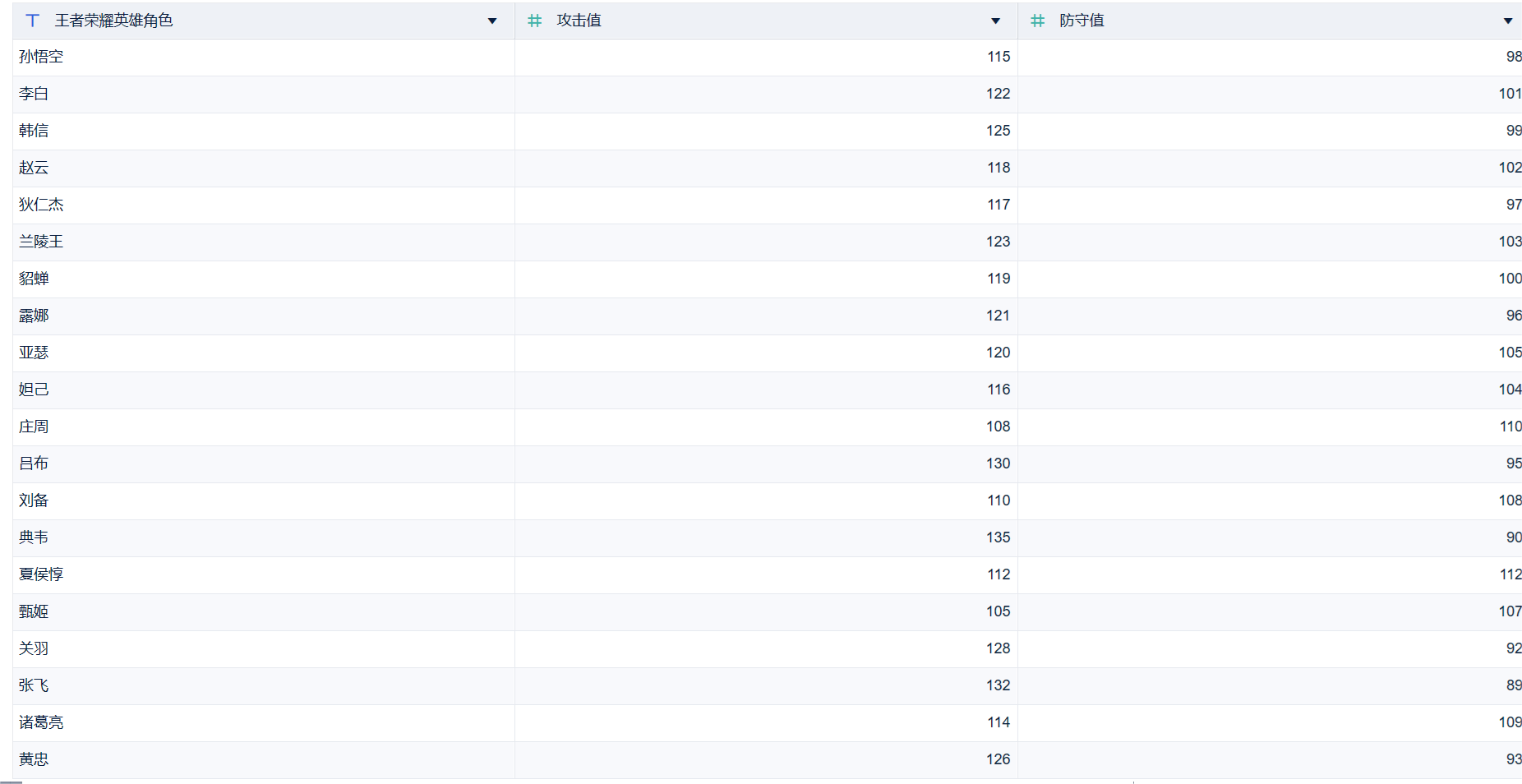This screenshot has height=784, width=1522.
Task: Click the 韩信 name cell
Action: coord(264,131)
